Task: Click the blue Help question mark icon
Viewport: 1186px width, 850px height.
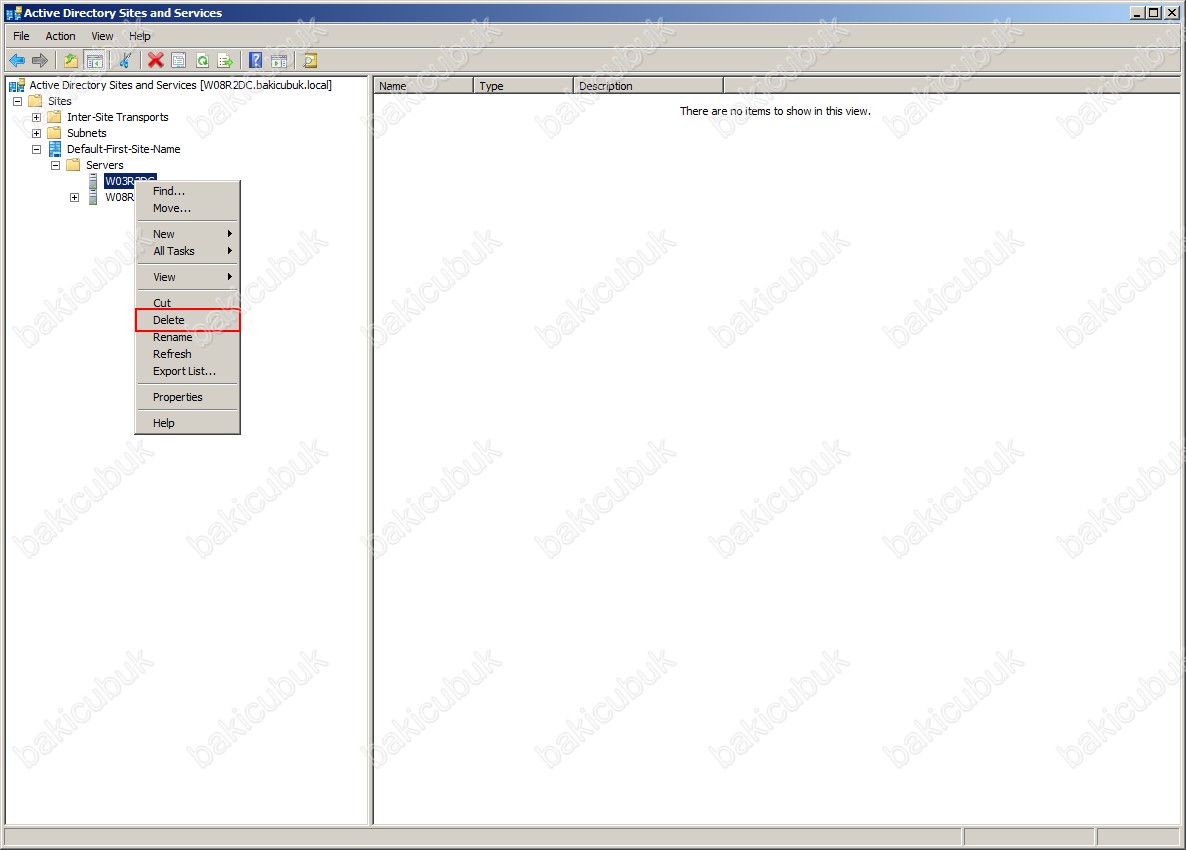Action: pos(256,60)
